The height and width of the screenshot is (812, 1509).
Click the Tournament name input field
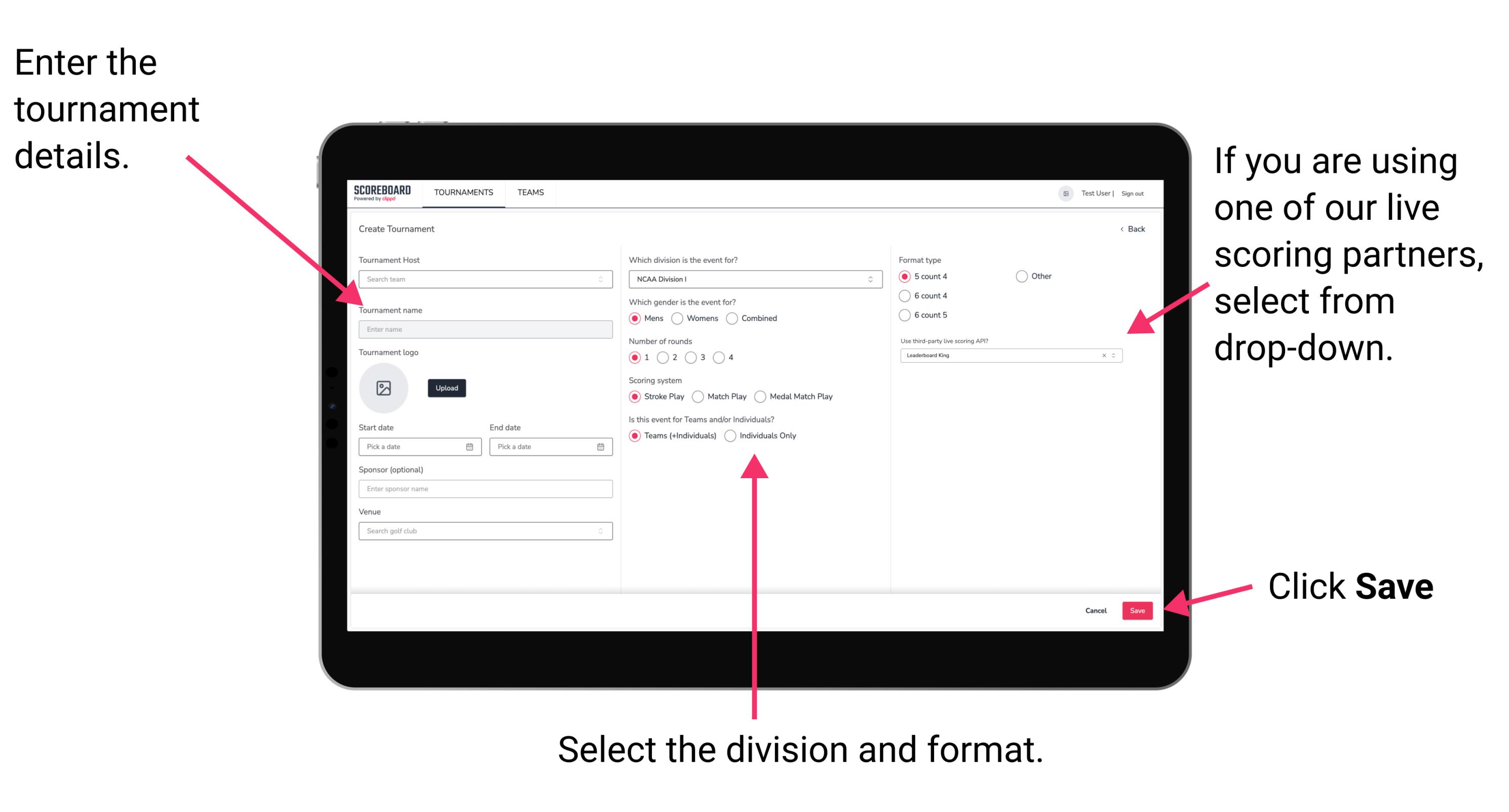coord(484,329)
